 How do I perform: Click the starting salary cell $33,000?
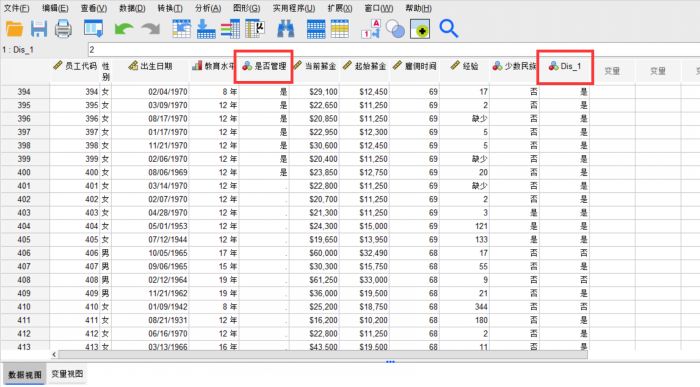click(364, 280)
